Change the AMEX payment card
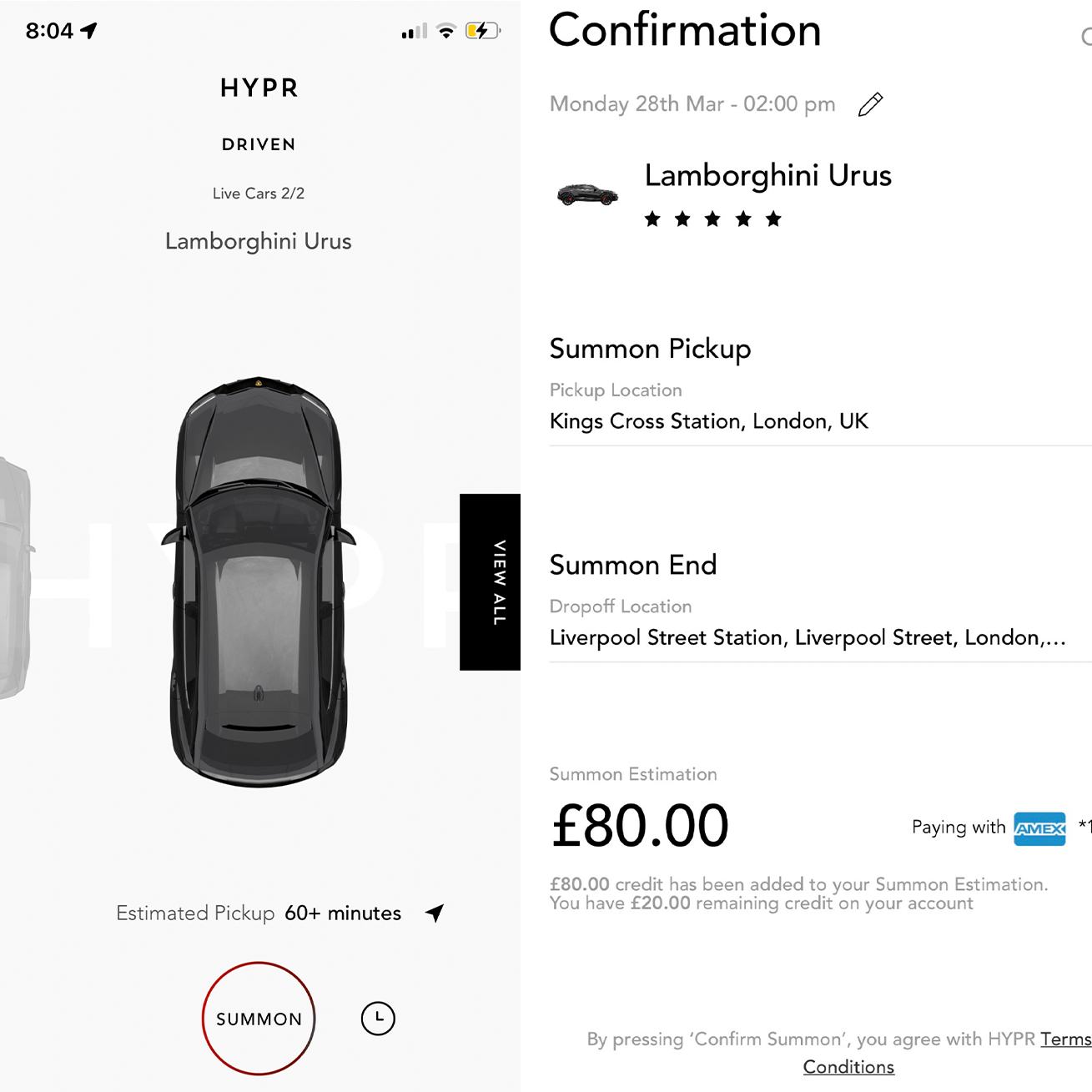The height and width of the screenshot is (1092, 1092). click(1039, 828)
